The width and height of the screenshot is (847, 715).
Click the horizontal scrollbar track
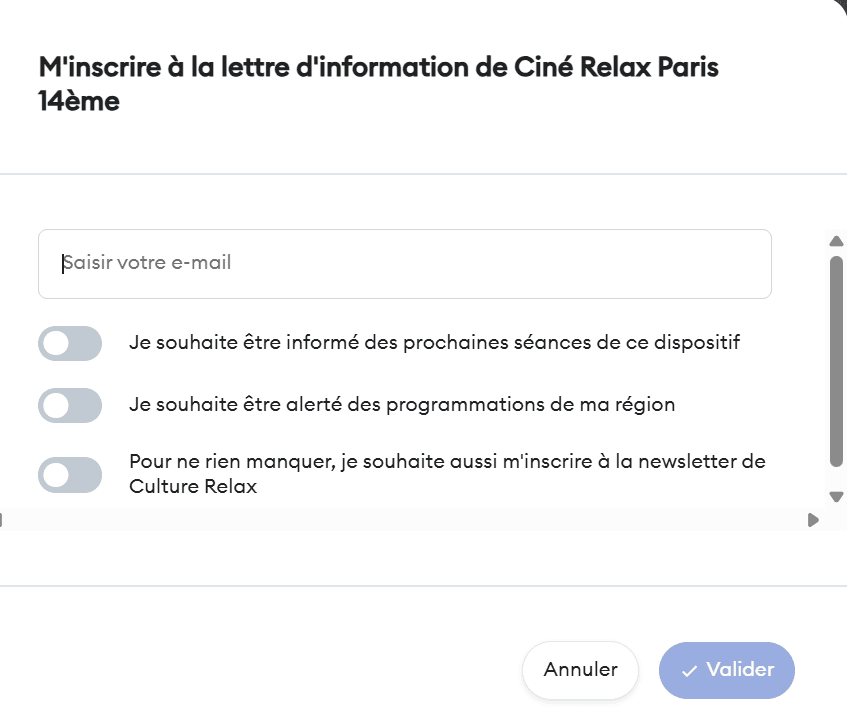pos(400,520)
